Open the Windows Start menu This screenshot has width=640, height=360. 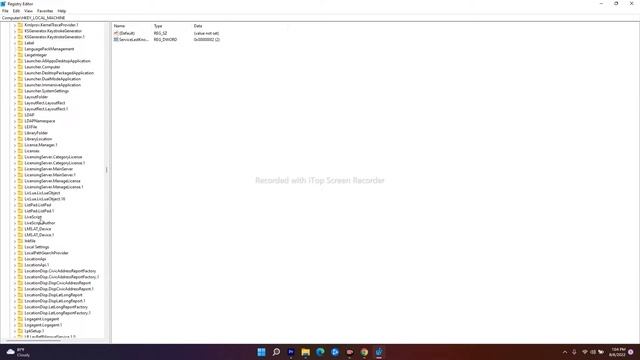(x=261, y=352)
